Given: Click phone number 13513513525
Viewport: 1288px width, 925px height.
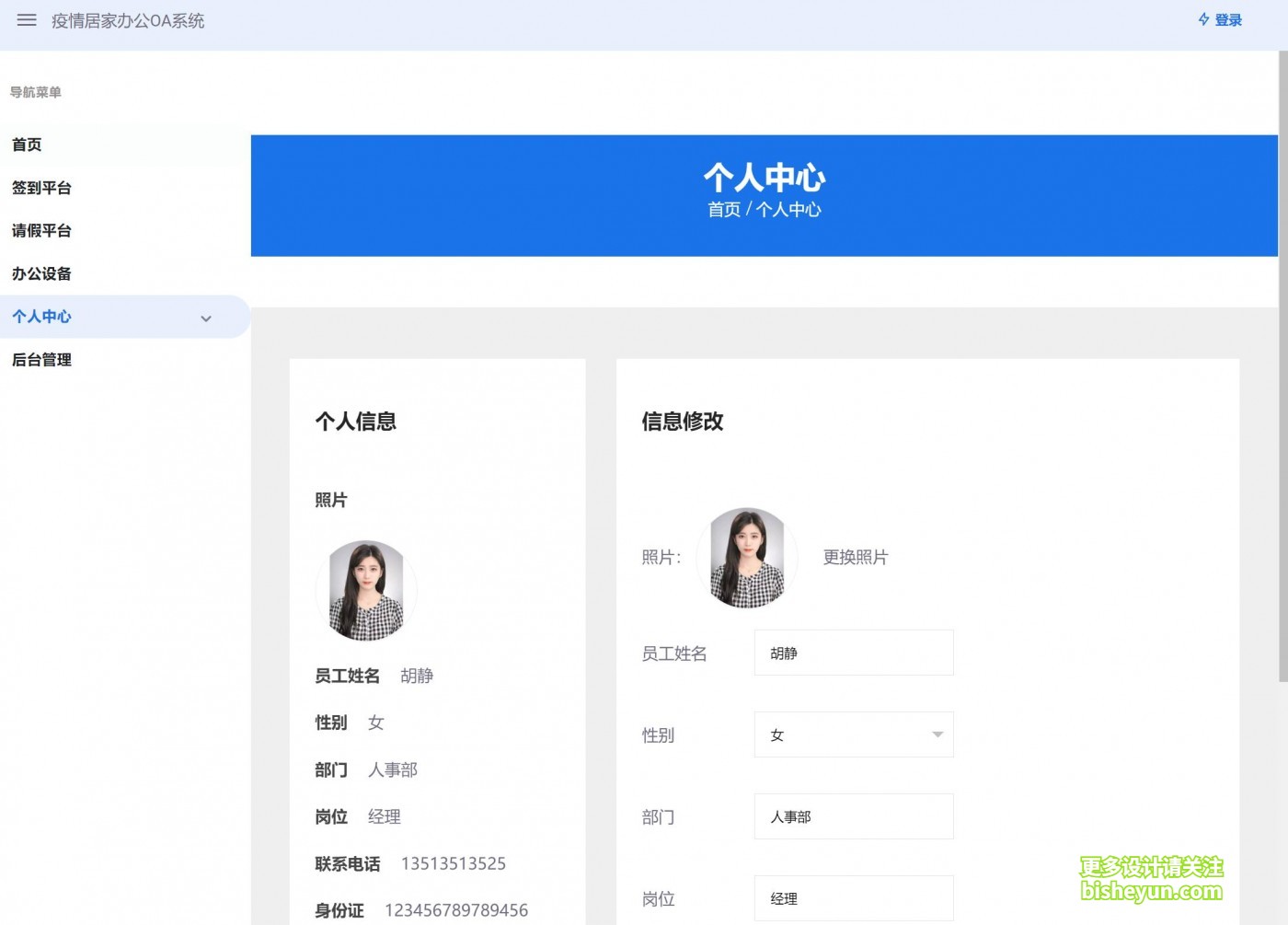Looking at the screenshot, I should tap(454, 863).
